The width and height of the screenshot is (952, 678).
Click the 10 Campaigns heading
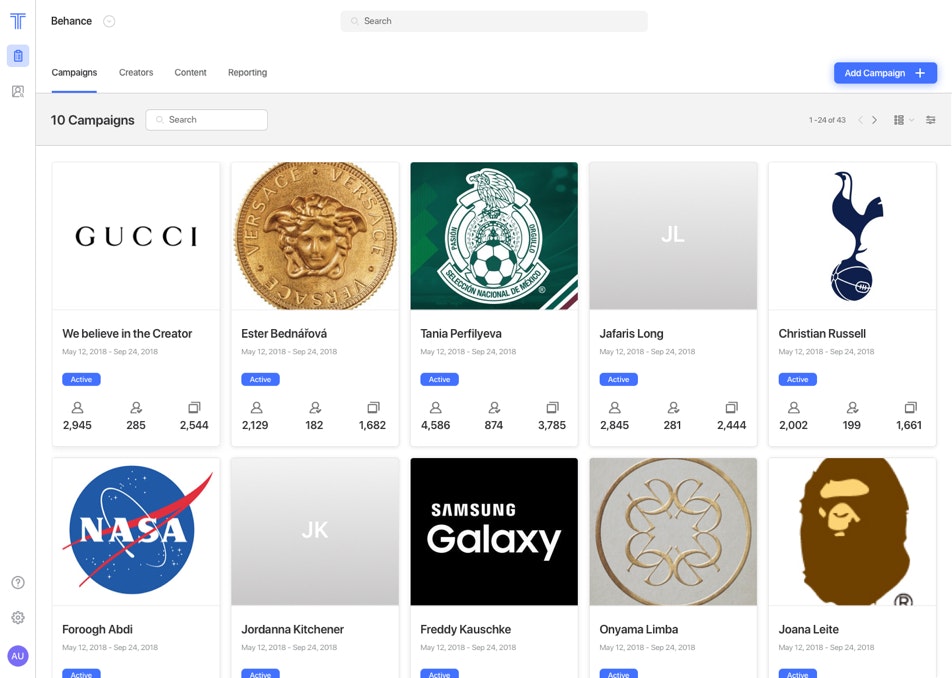[92, 120]
